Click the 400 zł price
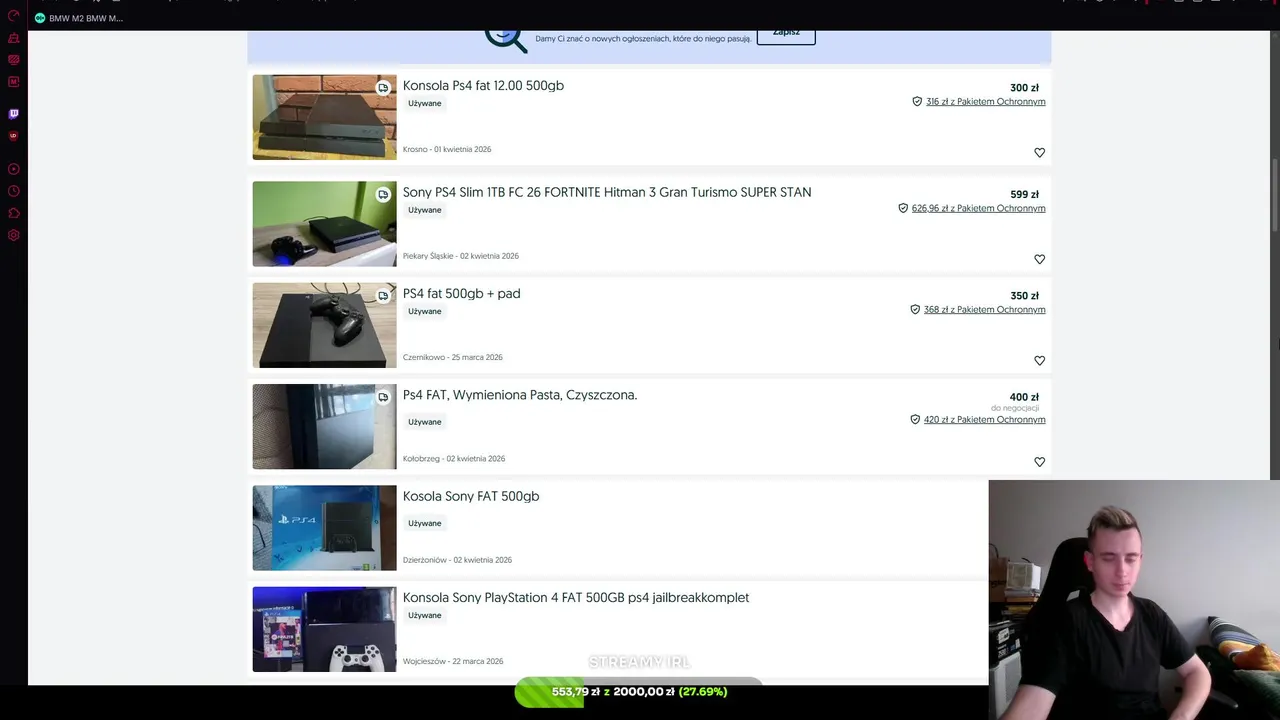Image resolution: width=1280 pixels, height=720 pixels. click(x=1024, y=397)
